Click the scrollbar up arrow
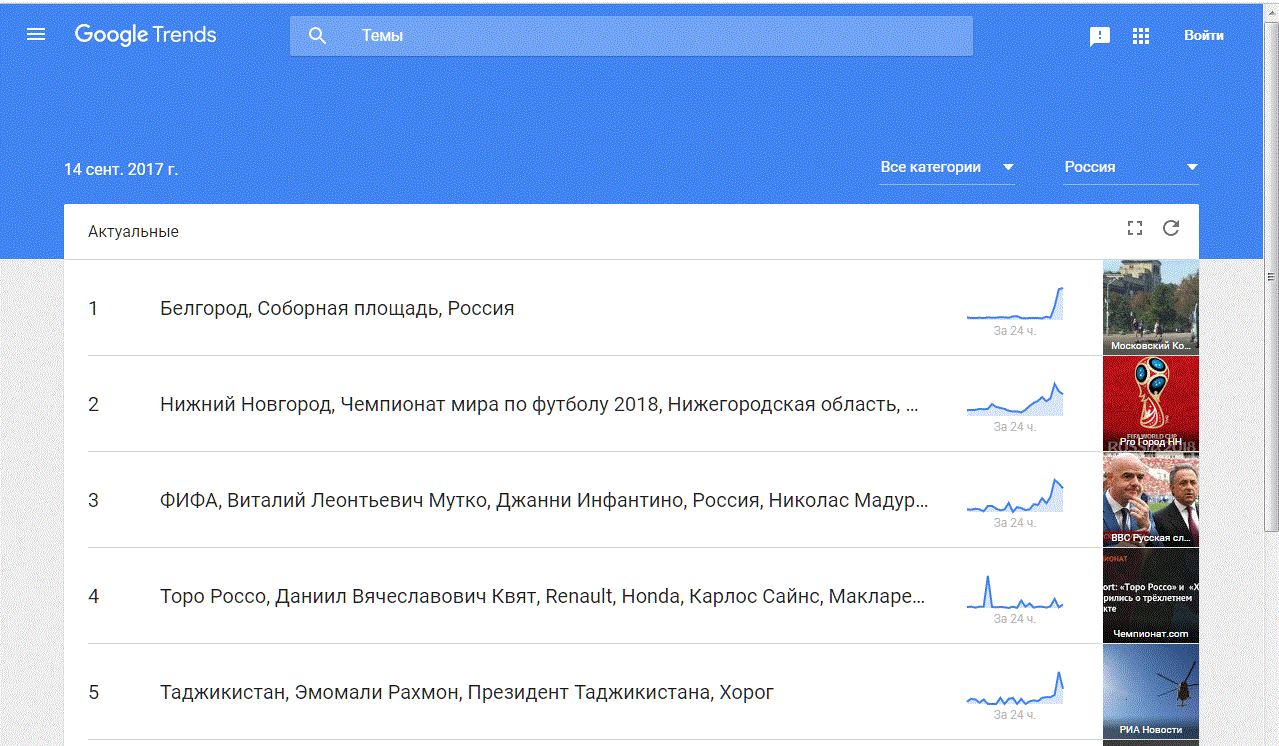Screen dimensions: 1279x746 pyautogui.click(x=1271, y=11)
